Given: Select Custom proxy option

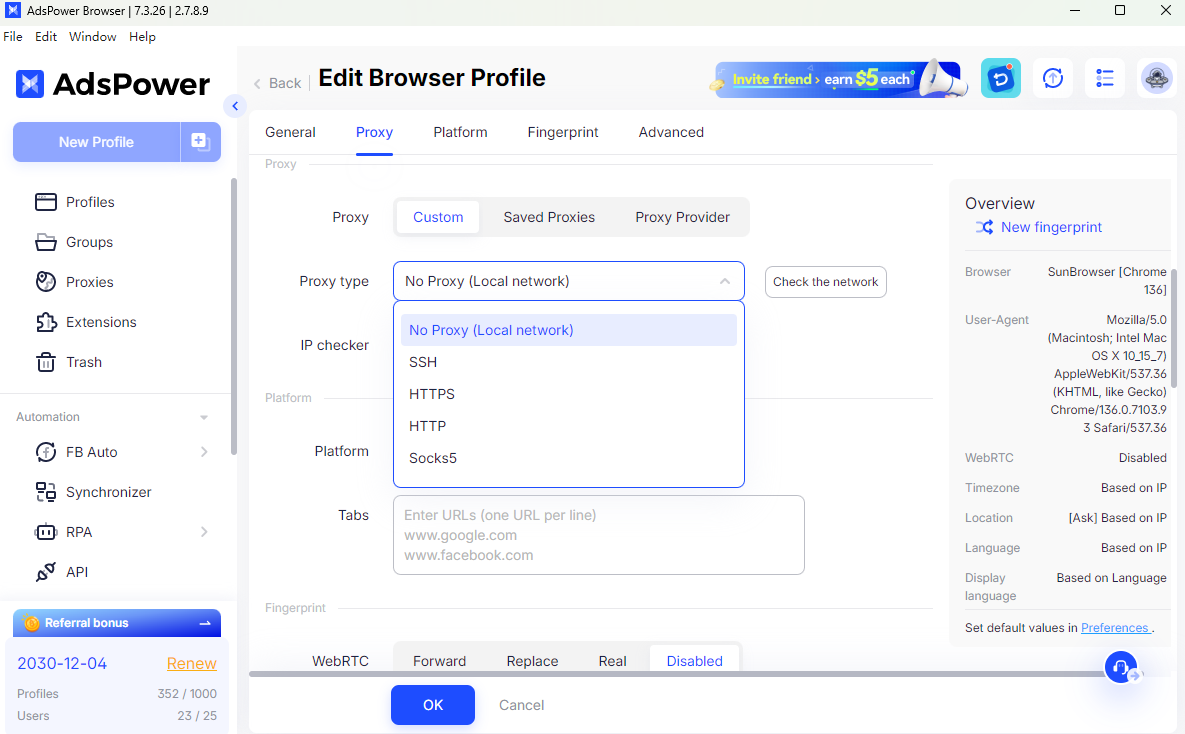Looking at the screenshot, I should [438, 217].
